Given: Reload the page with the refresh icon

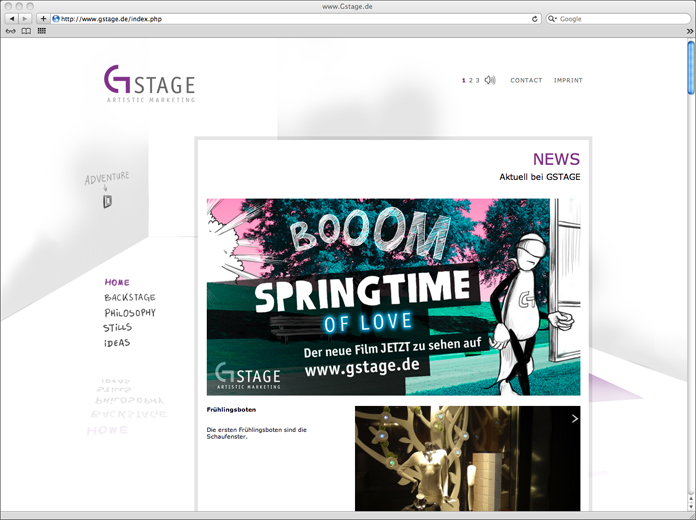Looking at the screenshot, I should coord(534,19).
